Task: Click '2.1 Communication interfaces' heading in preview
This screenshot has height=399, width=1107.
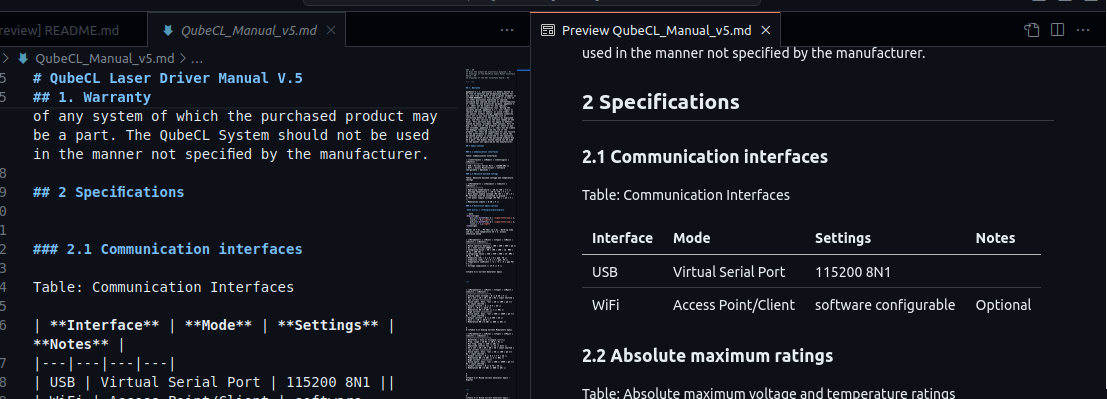Action: [705, 156]
